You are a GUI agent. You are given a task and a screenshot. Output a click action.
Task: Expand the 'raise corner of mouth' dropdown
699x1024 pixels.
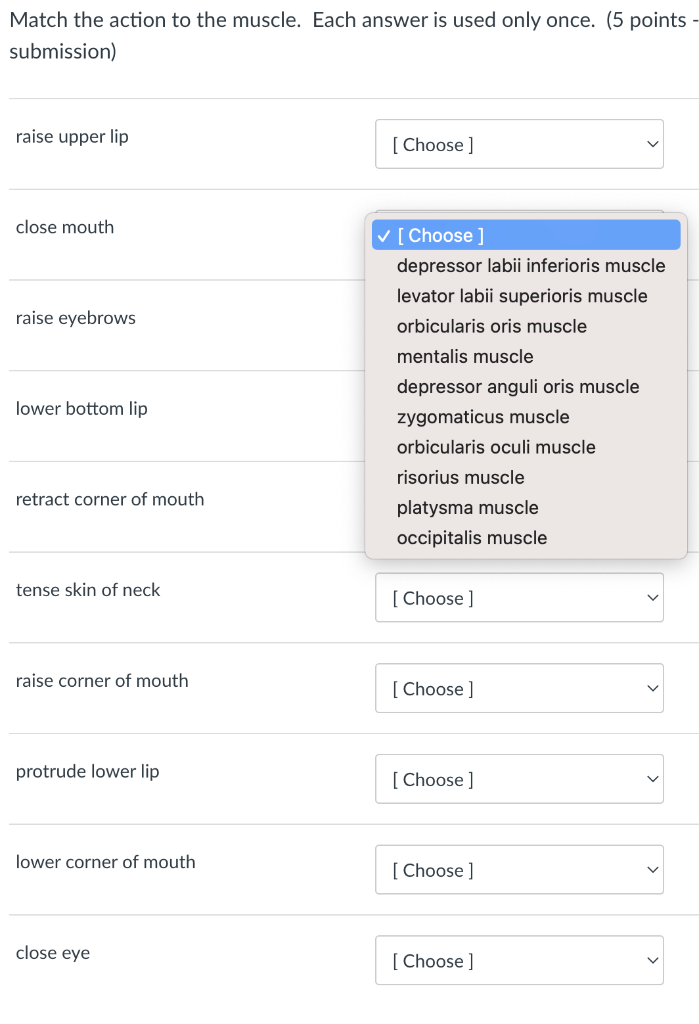(x=519, y=689)
